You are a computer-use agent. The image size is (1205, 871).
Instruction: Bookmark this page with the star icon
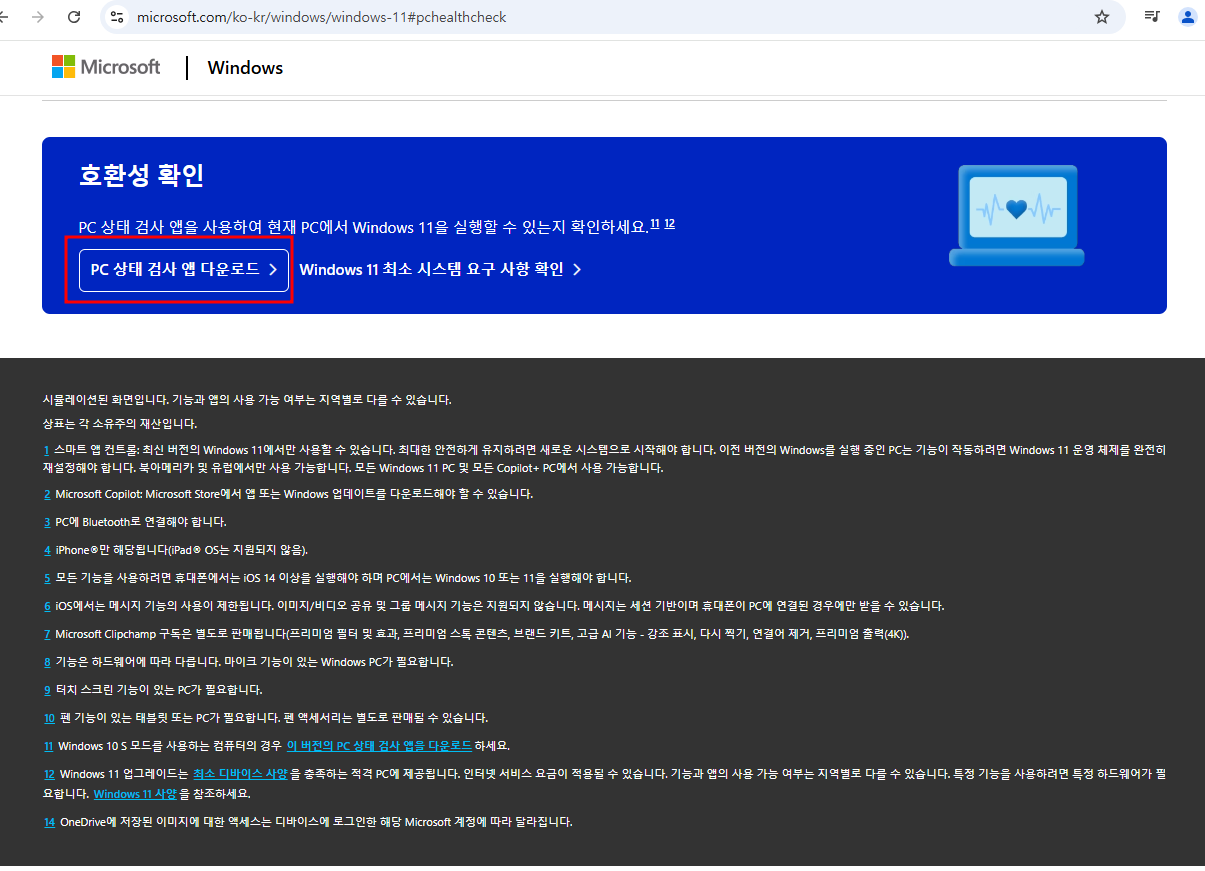(x=1102, y=17)
